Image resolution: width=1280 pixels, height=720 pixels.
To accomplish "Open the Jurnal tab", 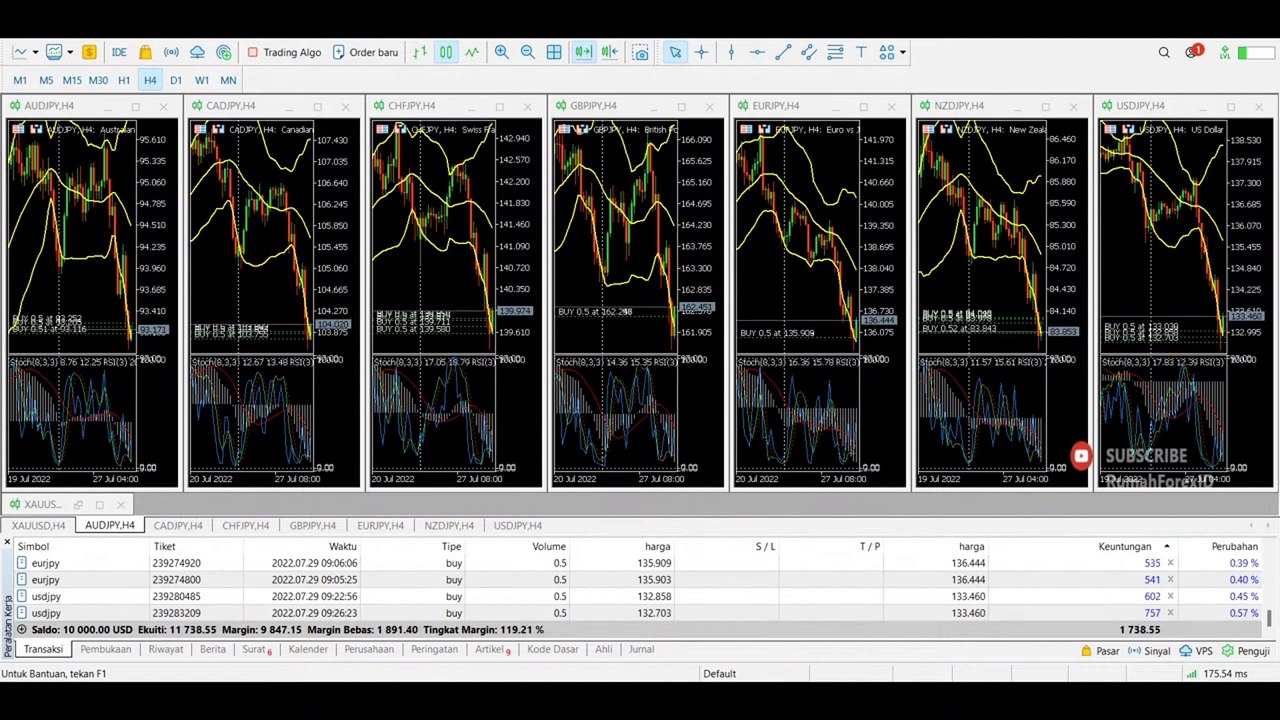I will [641, 650].
